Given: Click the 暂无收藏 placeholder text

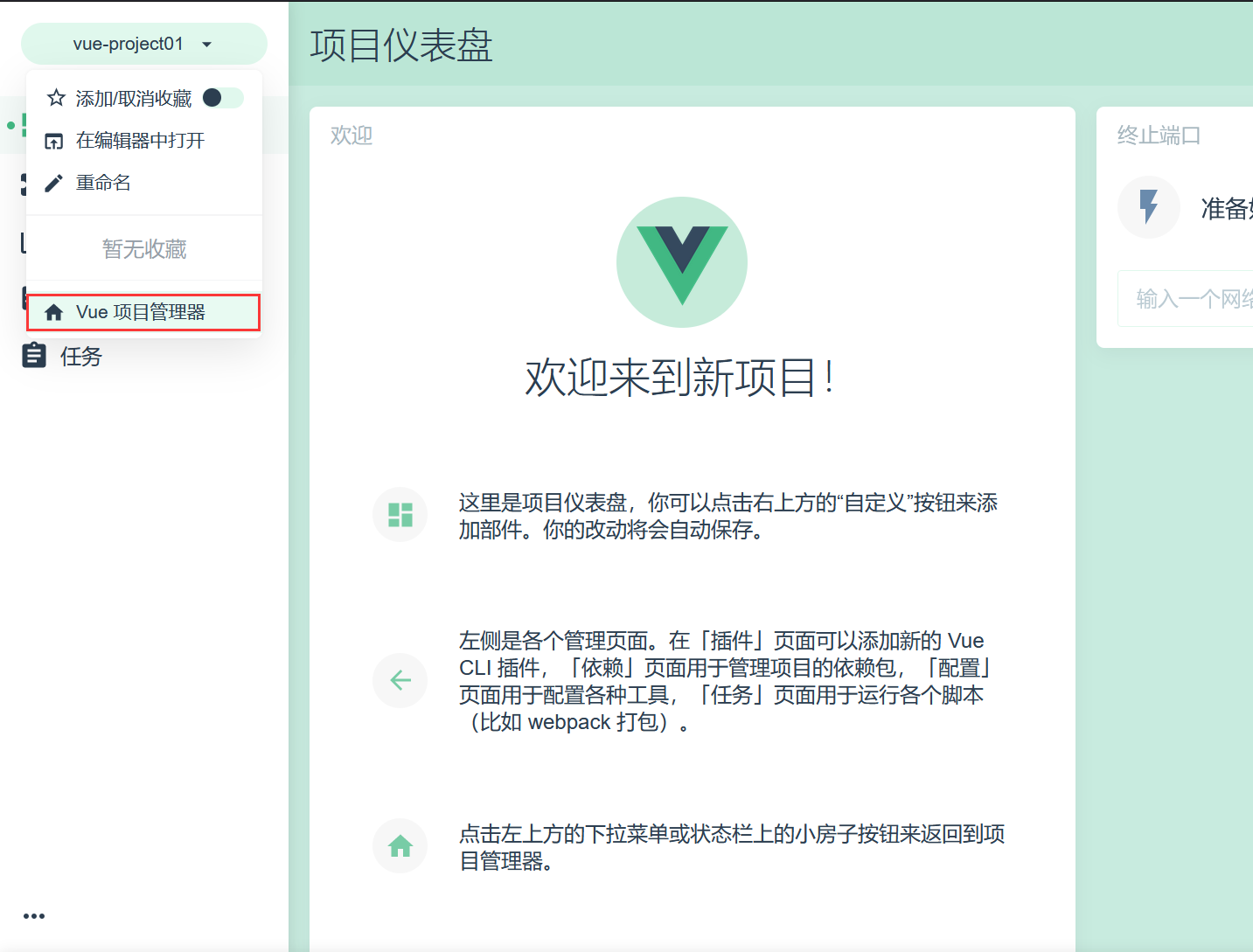Looking at the screenshot, I should pyautogui.click(x=144, y=249).
